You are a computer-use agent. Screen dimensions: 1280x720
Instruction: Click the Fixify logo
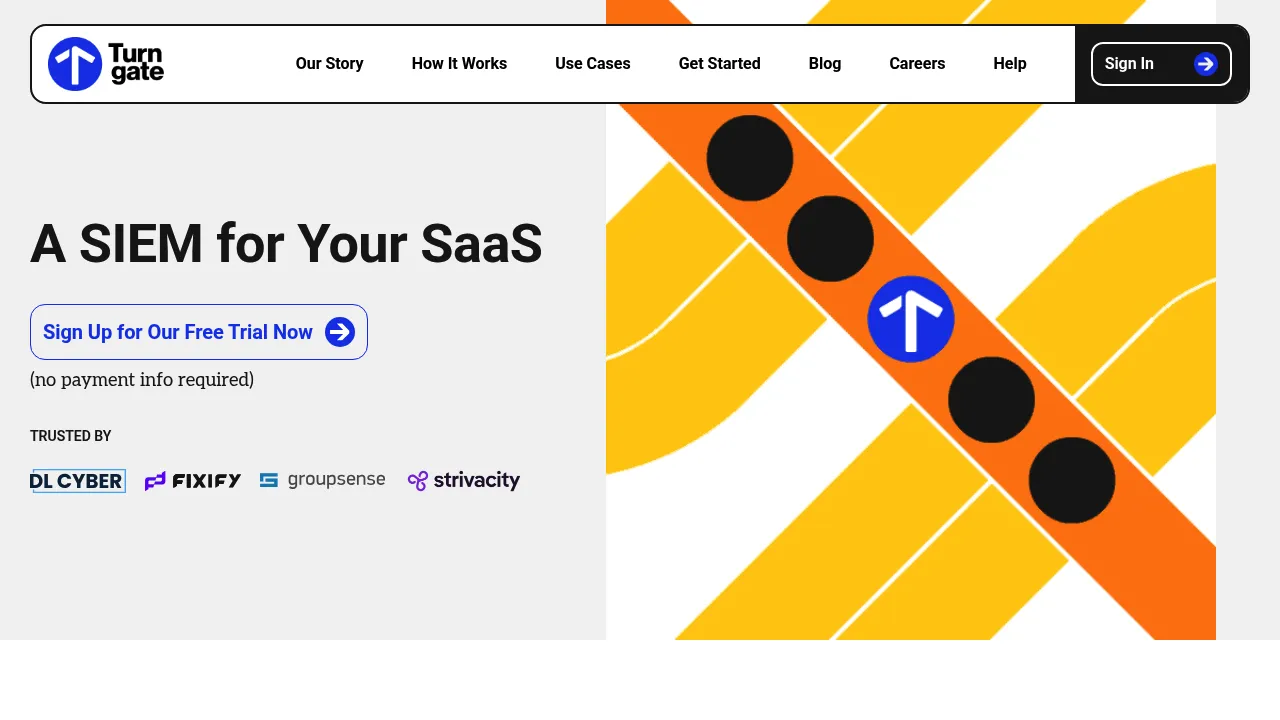[x=193, y=481]
